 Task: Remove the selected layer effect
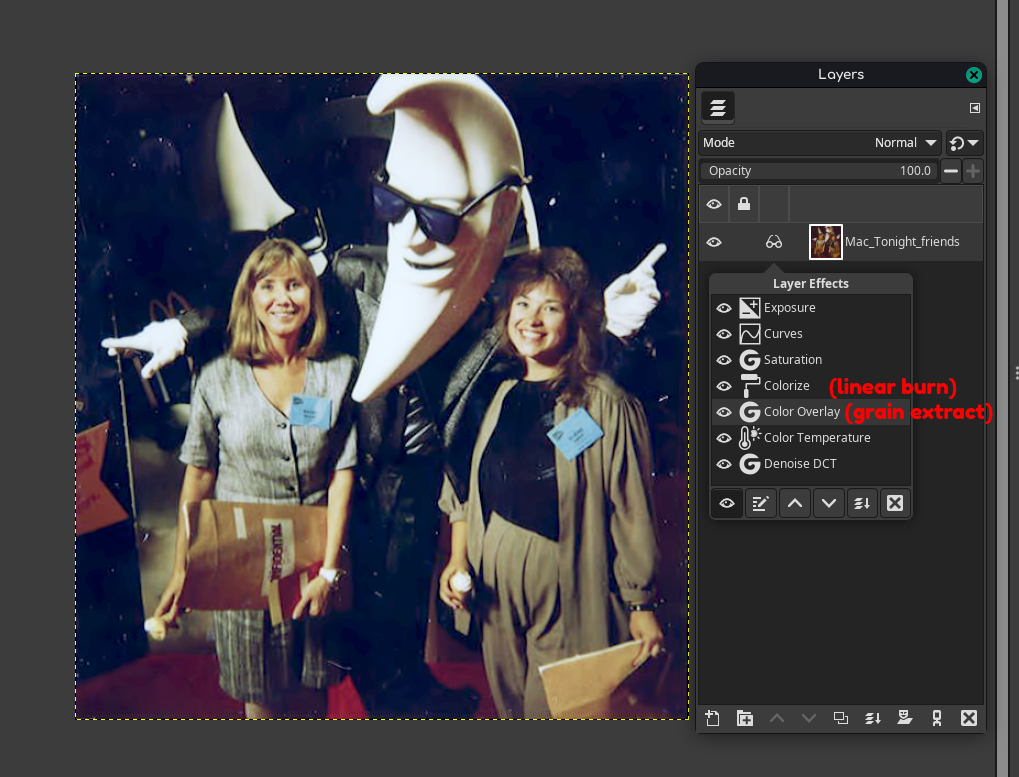click(895, 503)
